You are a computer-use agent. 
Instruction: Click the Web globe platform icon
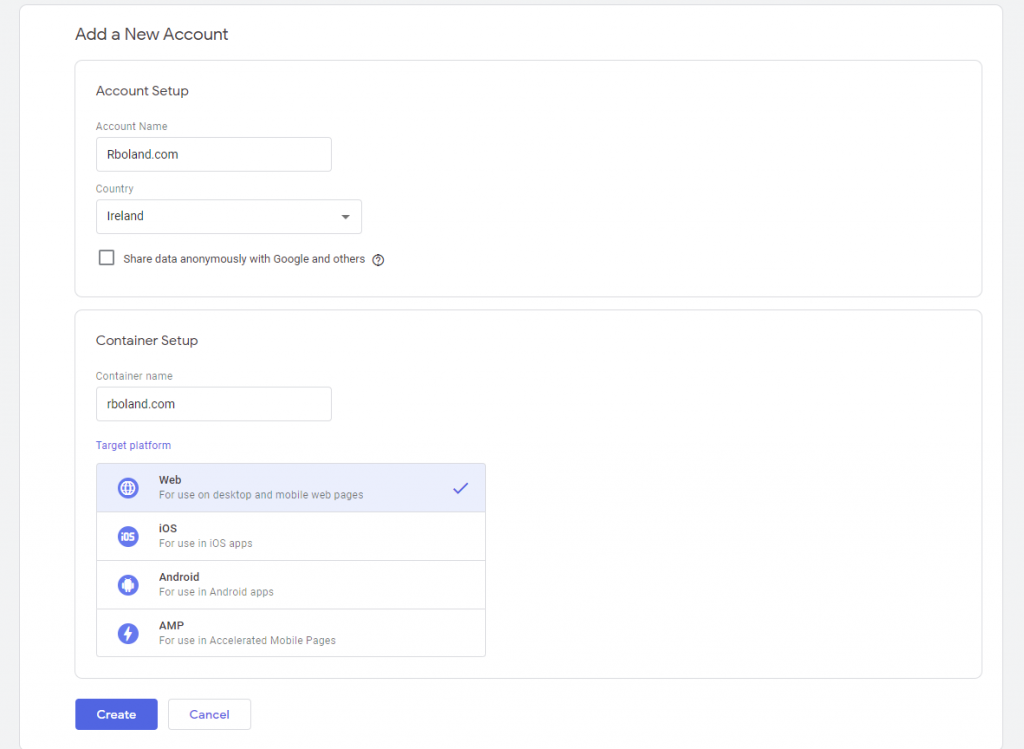click(128, 488)
